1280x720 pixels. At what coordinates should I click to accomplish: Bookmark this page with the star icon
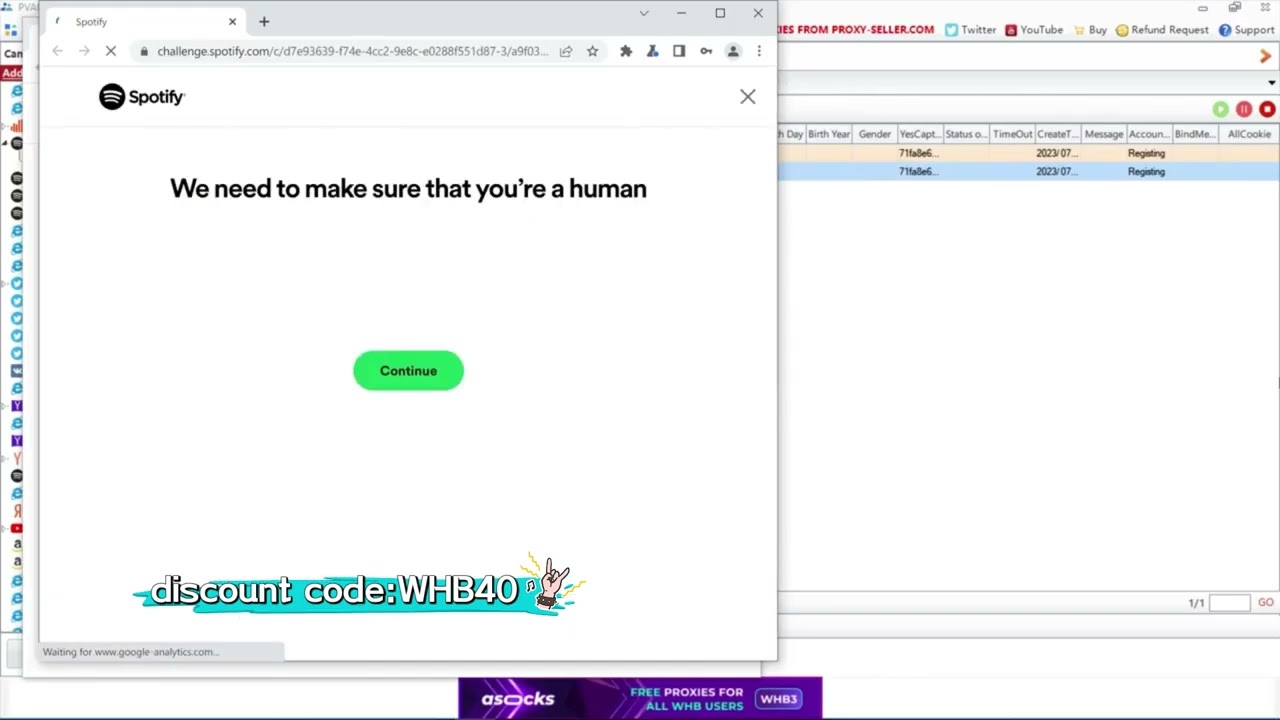click(592, 51)
